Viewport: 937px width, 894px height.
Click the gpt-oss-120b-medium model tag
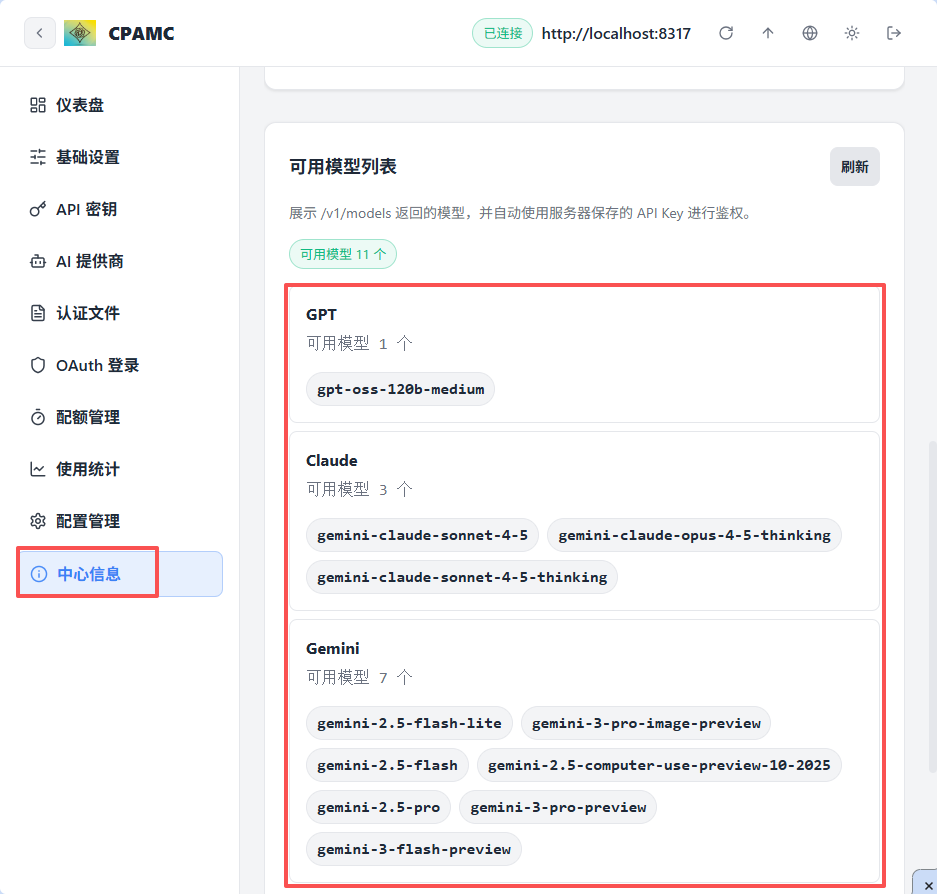coord(400,389)
